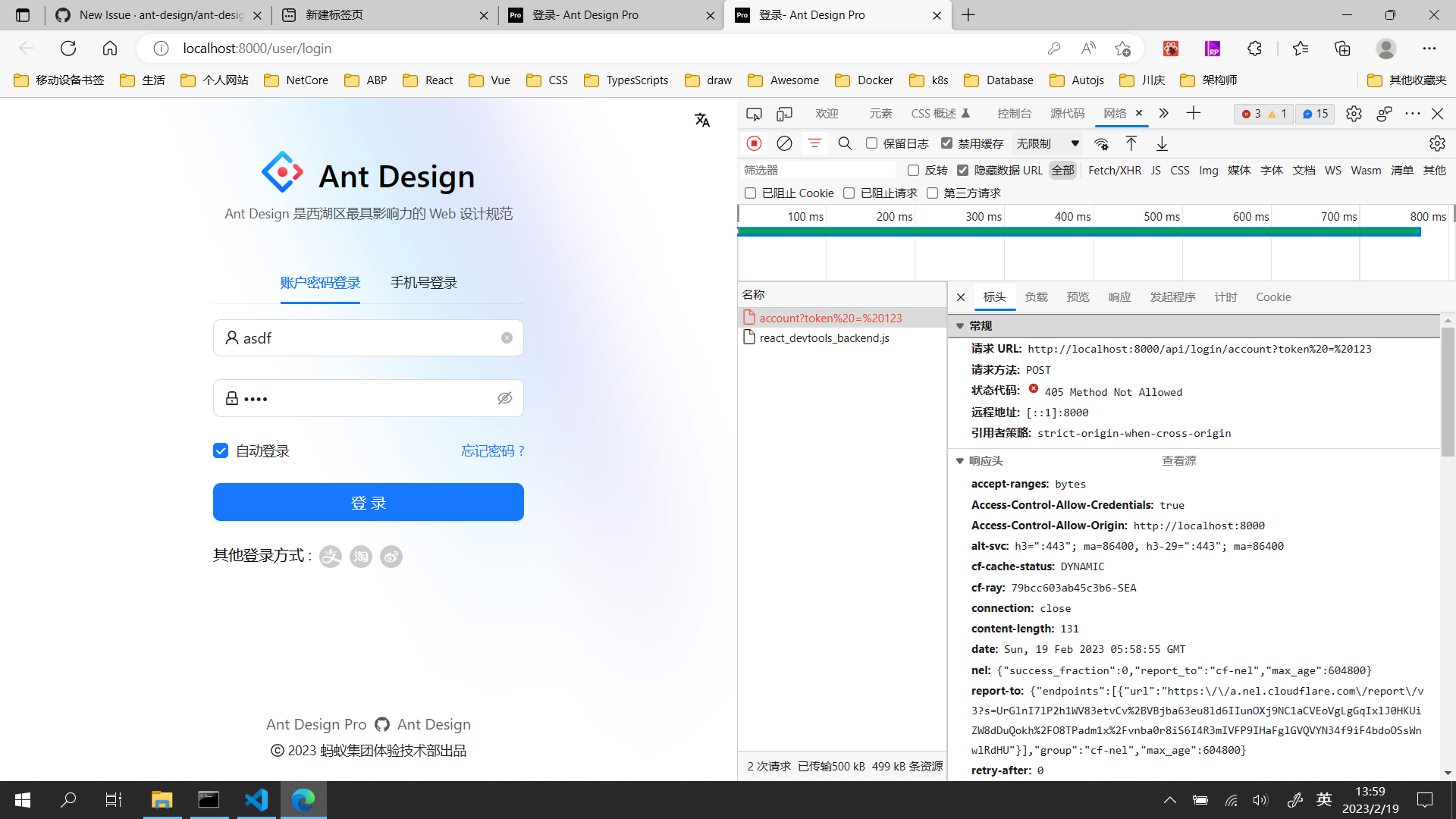Viewport: 1456px width, 819px height.
Task: Open network request search
Action: [845, 143]
